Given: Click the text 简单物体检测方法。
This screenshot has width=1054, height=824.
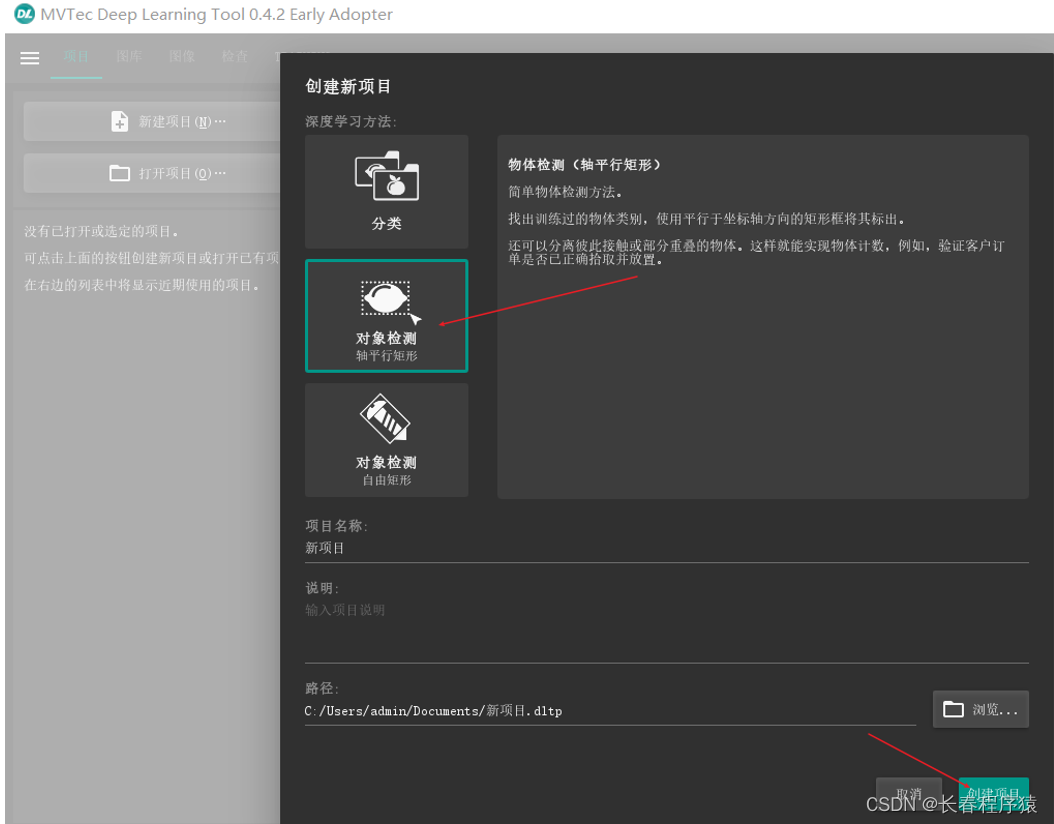Looking at the screenshot, I should coord(565,192).
